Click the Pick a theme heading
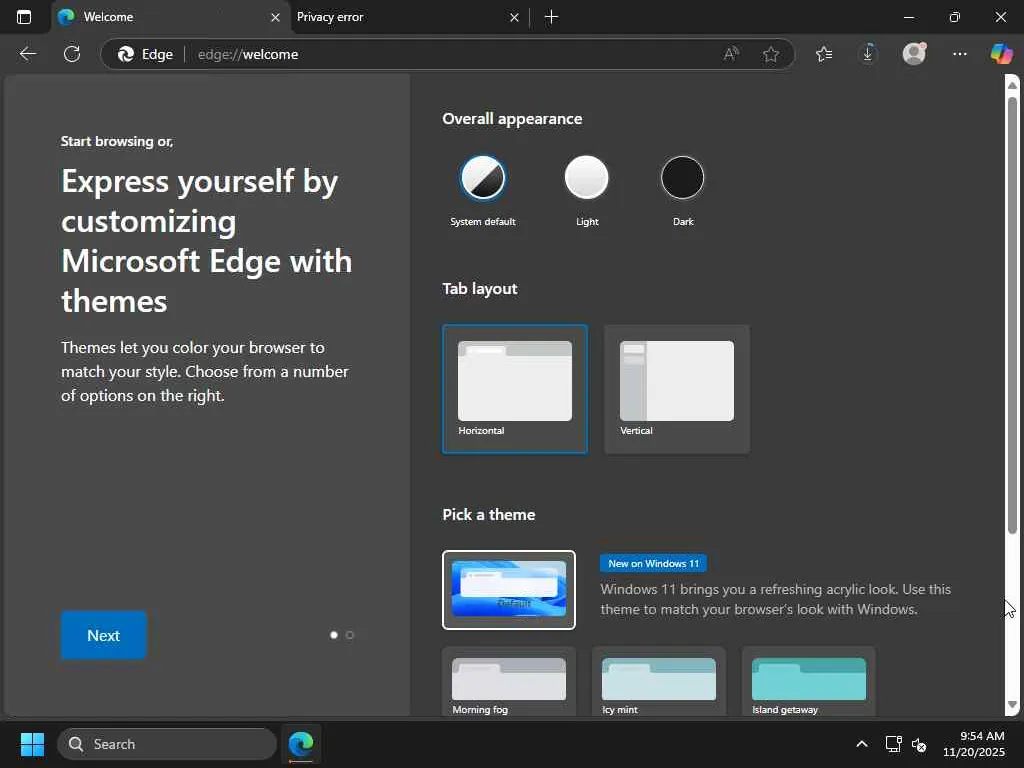Screen dimensions: 1024x768 pyautogui.click(x=488, y=515)
